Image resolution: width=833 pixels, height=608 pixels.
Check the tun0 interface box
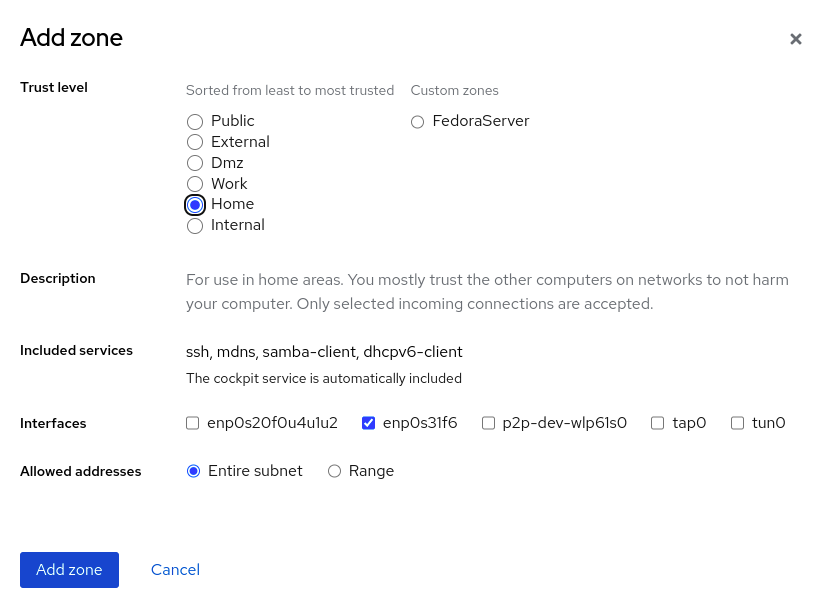click(738, 423)
